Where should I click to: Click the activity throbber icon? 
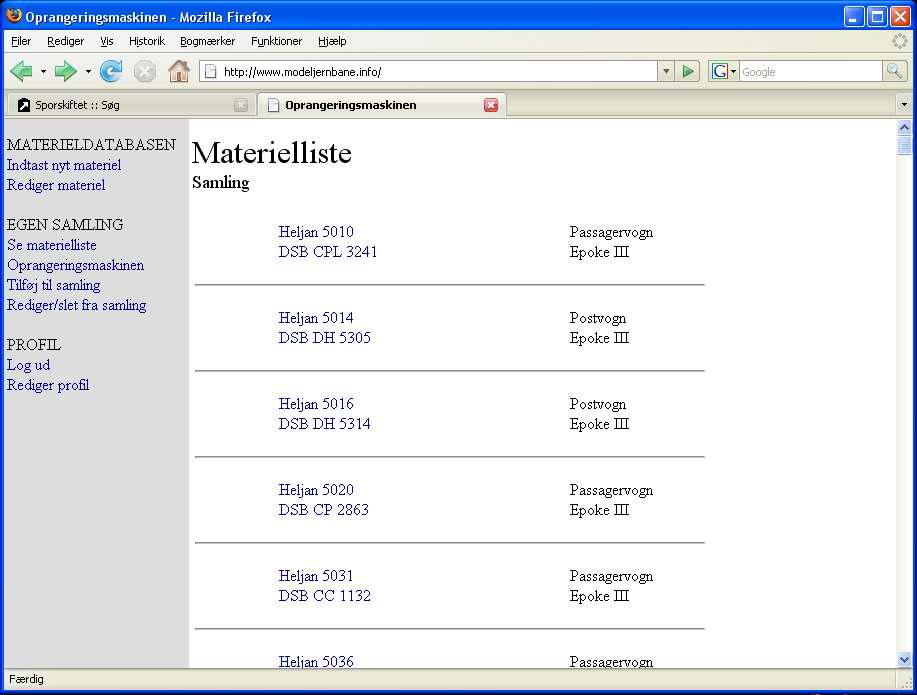click(x=899, y=41)
